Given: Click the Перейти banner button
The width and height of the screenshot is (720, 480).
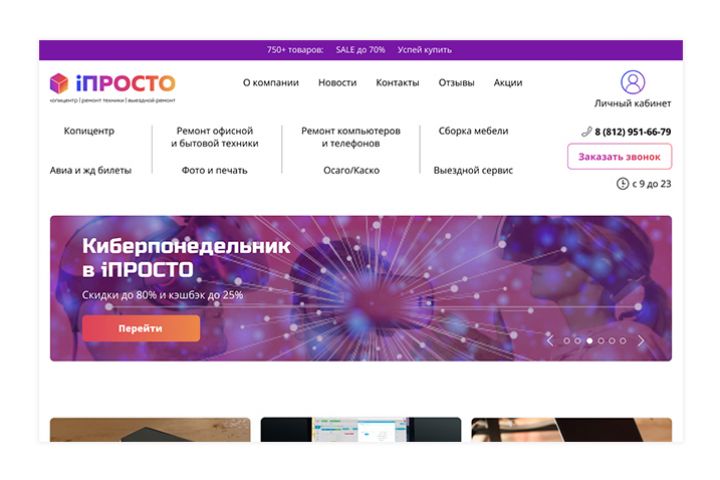Looking at the screenshot, I should click(141, 328).
